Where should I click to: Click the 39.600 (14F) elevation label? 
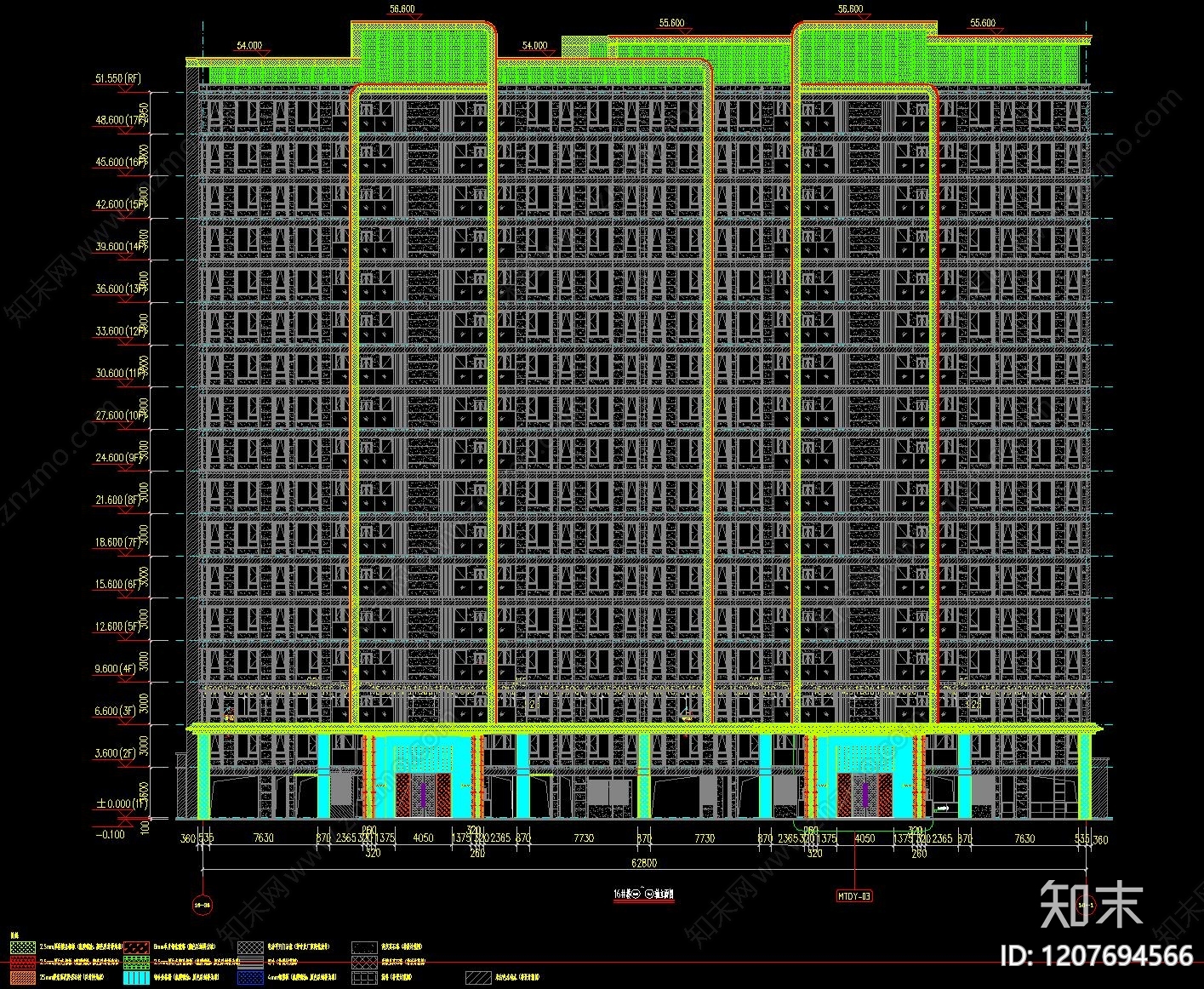(121, 247)
